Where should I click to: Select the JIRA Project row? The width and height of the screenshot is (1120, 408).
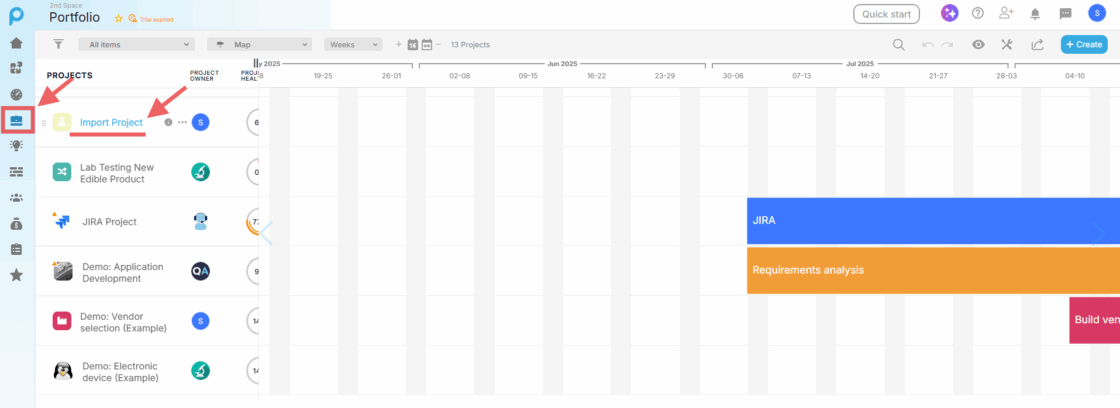pos(109,222)
